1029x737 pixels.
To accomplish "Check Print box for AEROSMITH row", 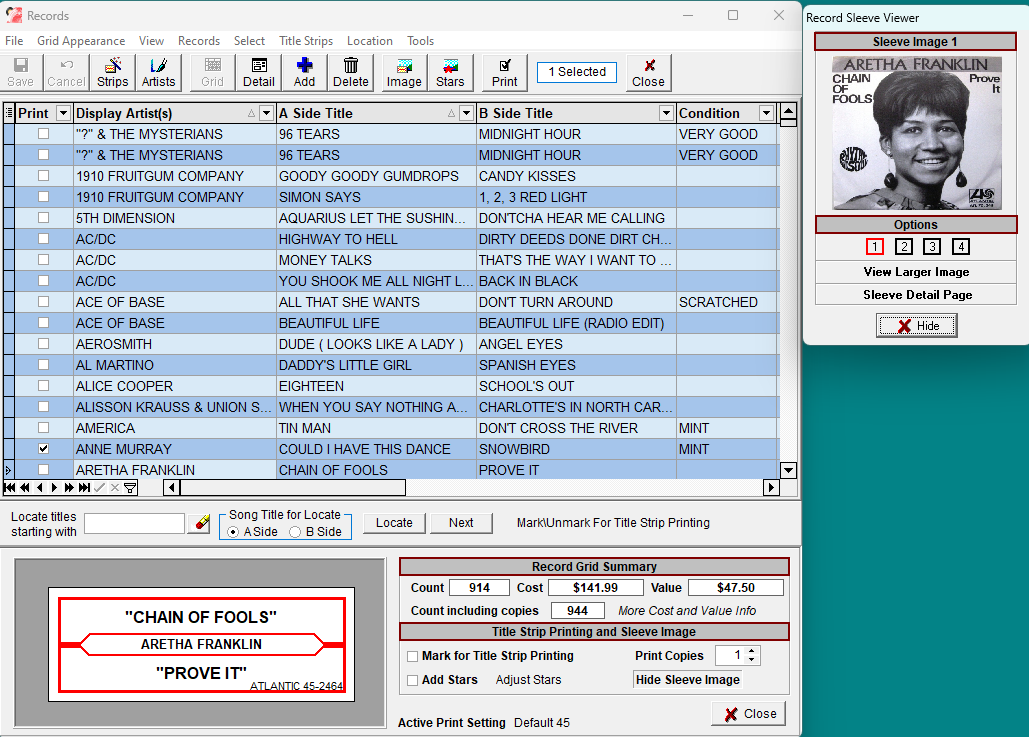I will point(43,343).
